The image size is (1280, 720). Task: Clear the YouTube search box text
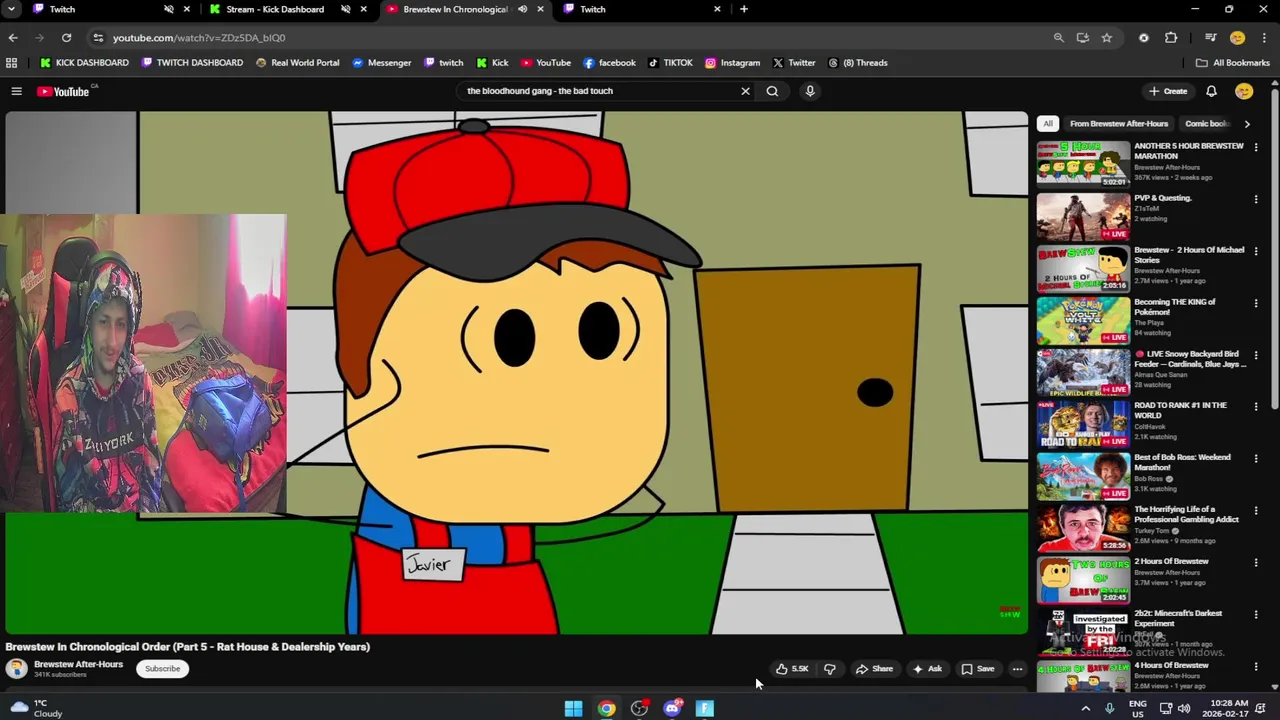745,91
